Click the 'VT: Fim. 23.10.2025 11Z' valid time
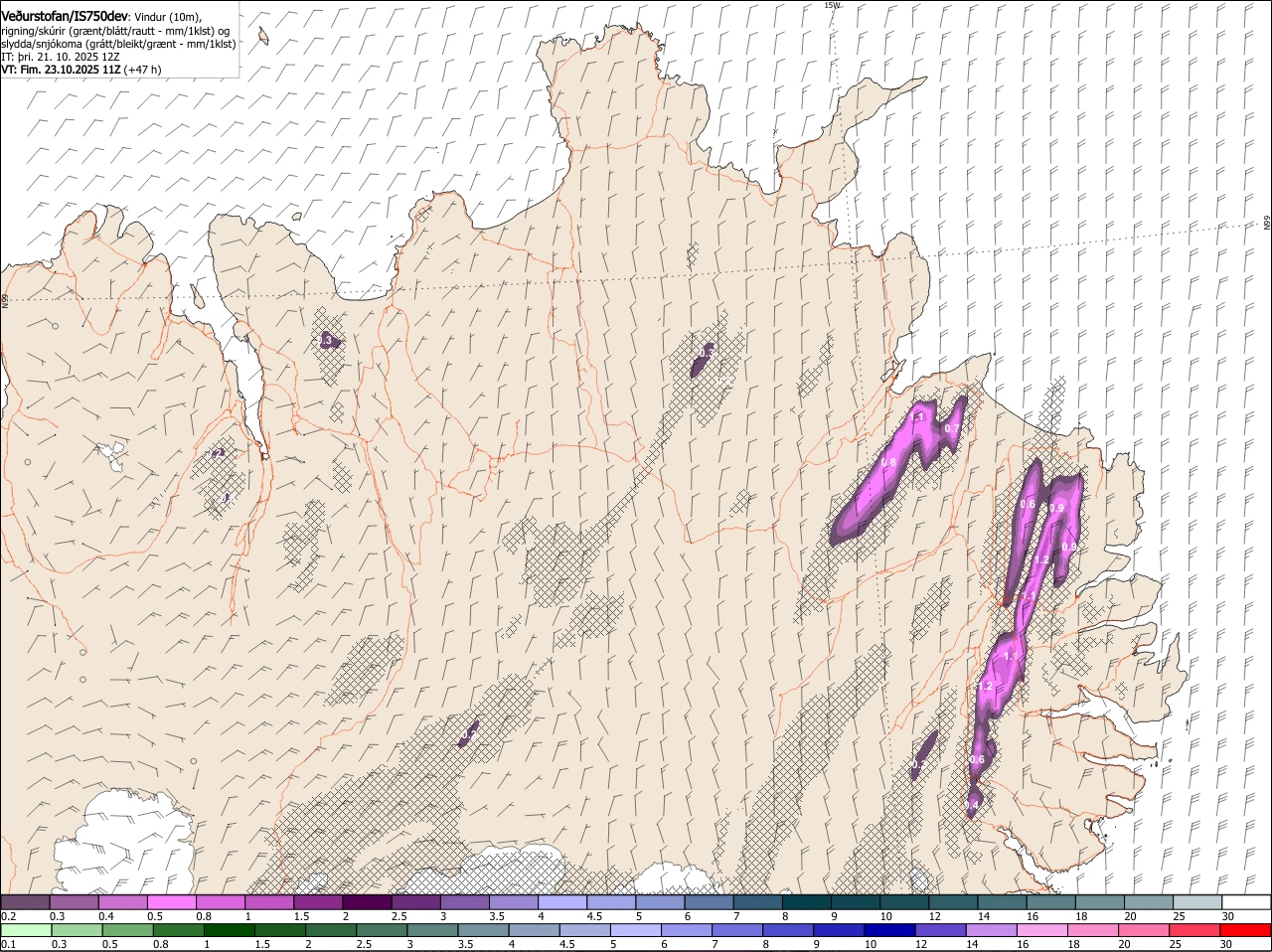Screen dimensions: 1272x952 click(x=61, y=71)
